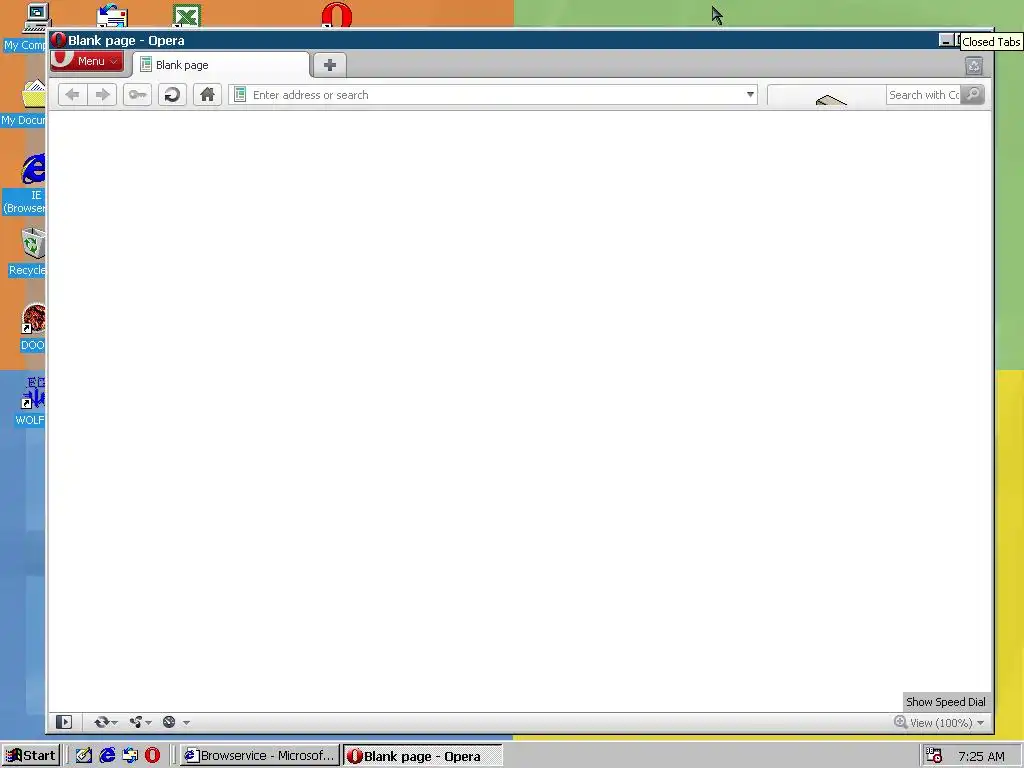The height and width of the screenshot is (768, 1024).
Task: Click the page icon in address field
Action: pyautogui.click(x=240, y=95)
